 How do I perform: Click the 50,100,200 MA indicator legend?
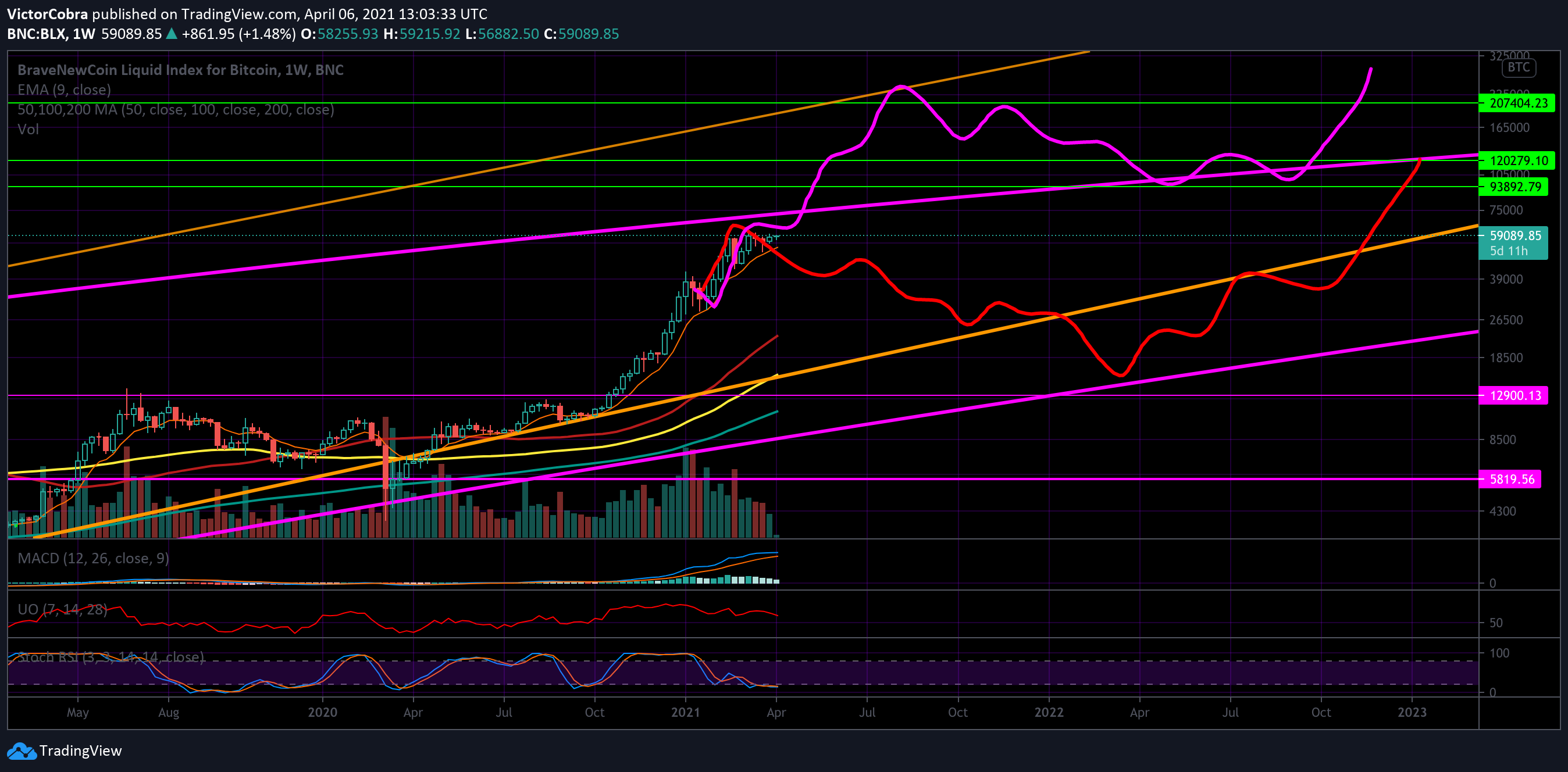tap(176, 109)
